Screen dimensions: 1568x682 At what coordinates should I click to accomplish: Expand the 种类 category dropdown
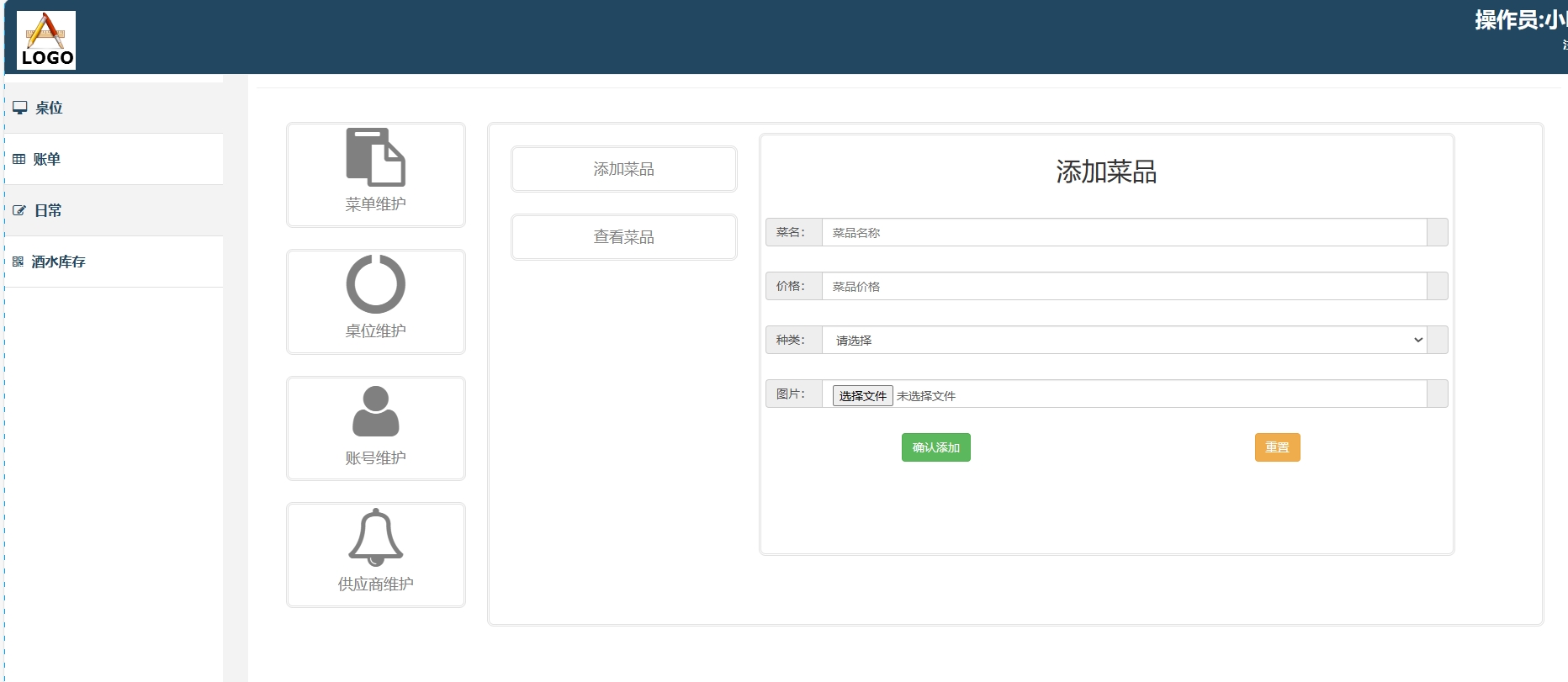1124,340
